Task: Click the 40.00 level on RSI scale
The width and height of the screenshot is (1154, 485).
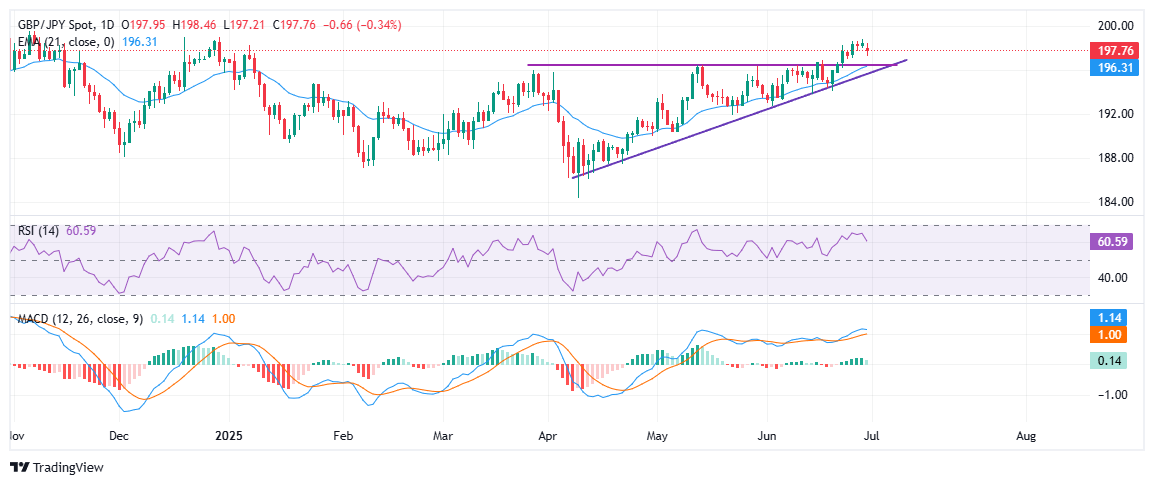Action: (1116, 278)
